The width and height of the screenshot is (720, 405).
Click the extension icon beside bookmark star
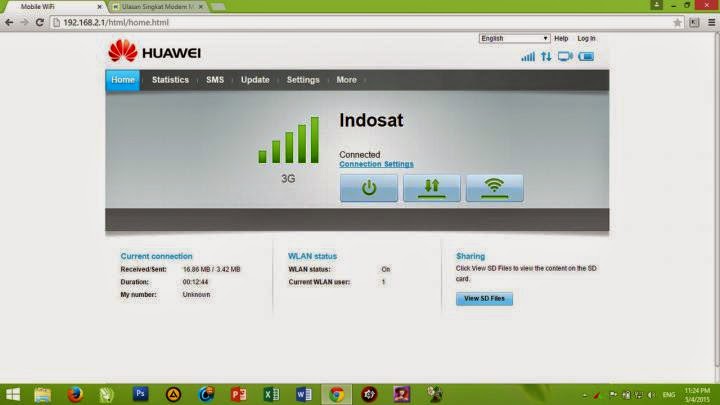pos(694,22)
